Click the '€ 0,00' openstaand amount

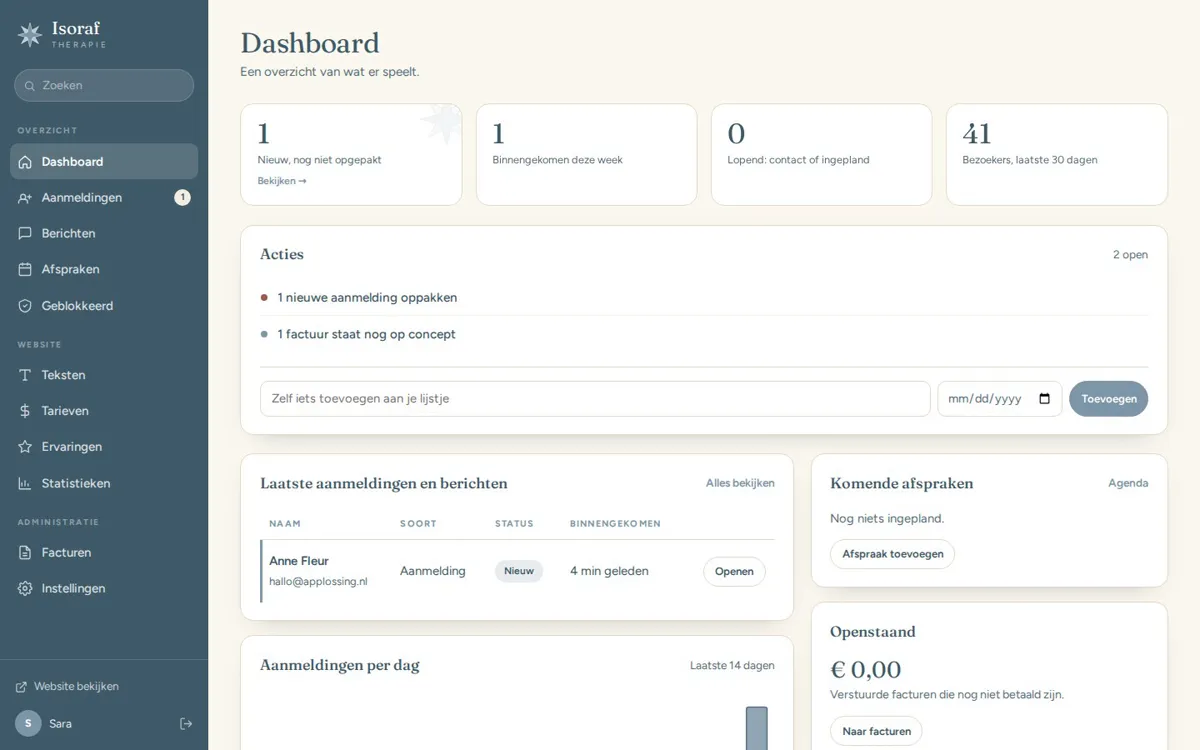coord(865,669)
